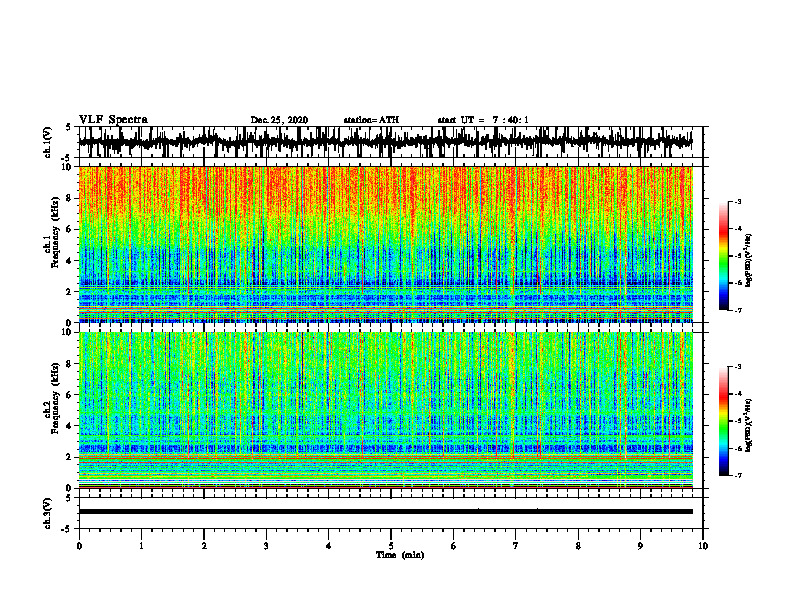Click the '-3' label on the ch.2 color bar
Screen dimensions: 792x612
pos(737,367)
